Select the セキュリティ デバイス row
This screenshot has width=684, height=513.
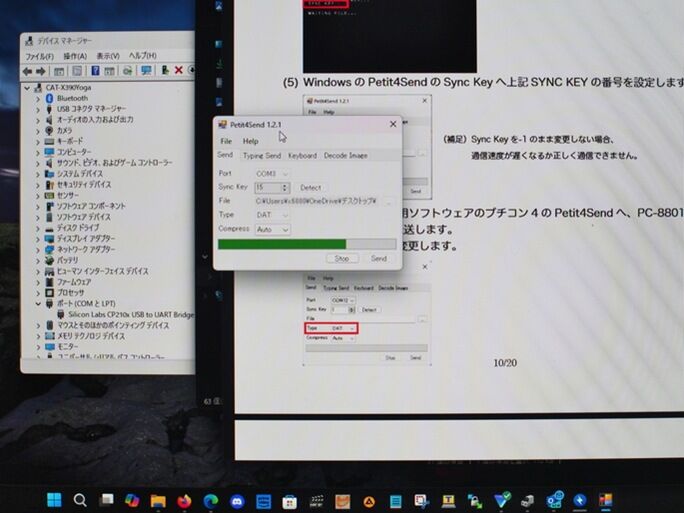pos(84,185)
